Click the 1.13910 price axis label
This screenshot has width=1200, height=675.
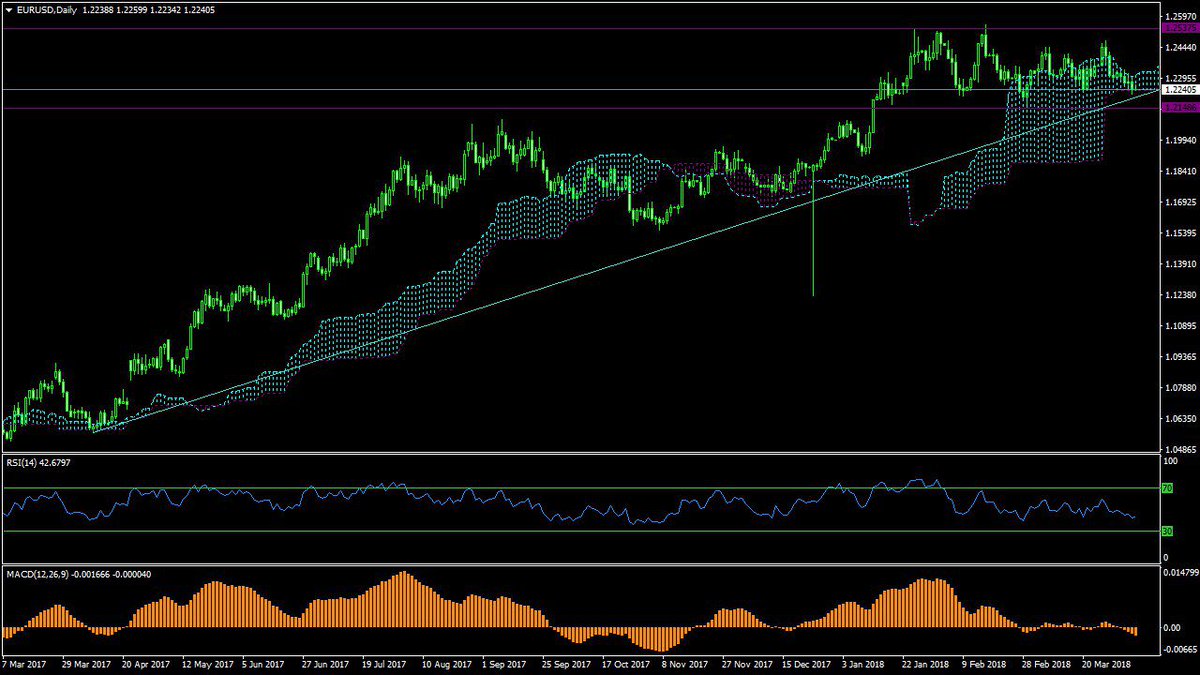tap(1179, 264)
